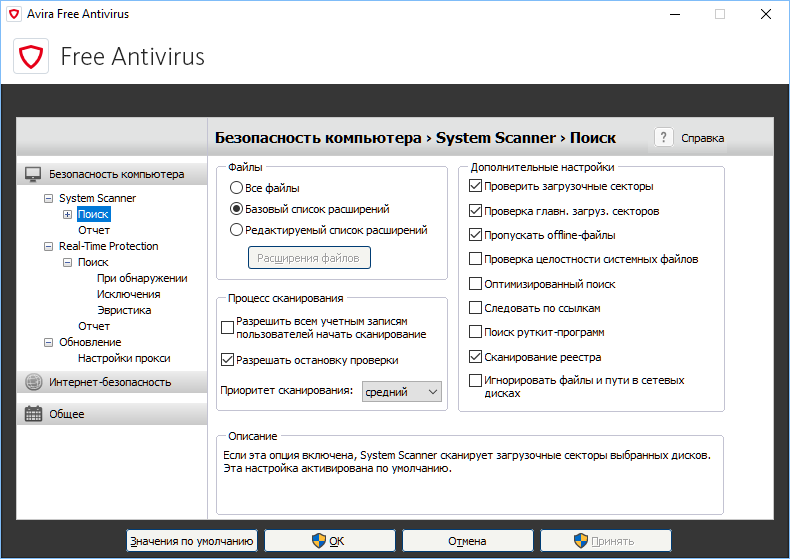Viewport: 790px width, 559px height.
Task: Minimize the Avira window
Action: click(675, 14)
